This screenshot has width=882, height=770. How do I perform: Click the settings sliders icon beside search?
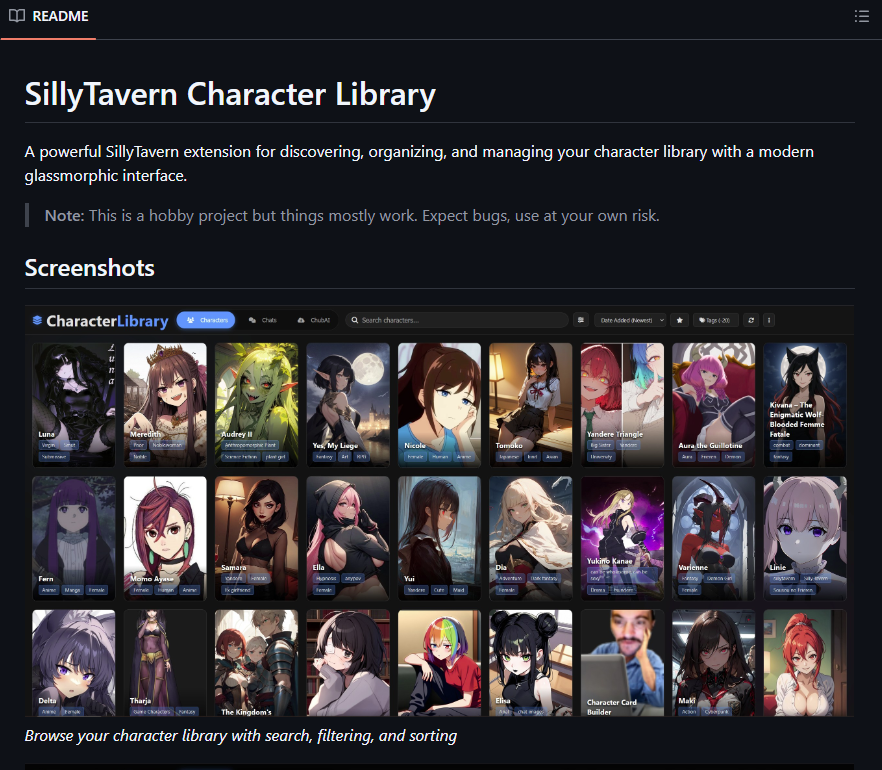pyautogui.click(x=581, y=320)
